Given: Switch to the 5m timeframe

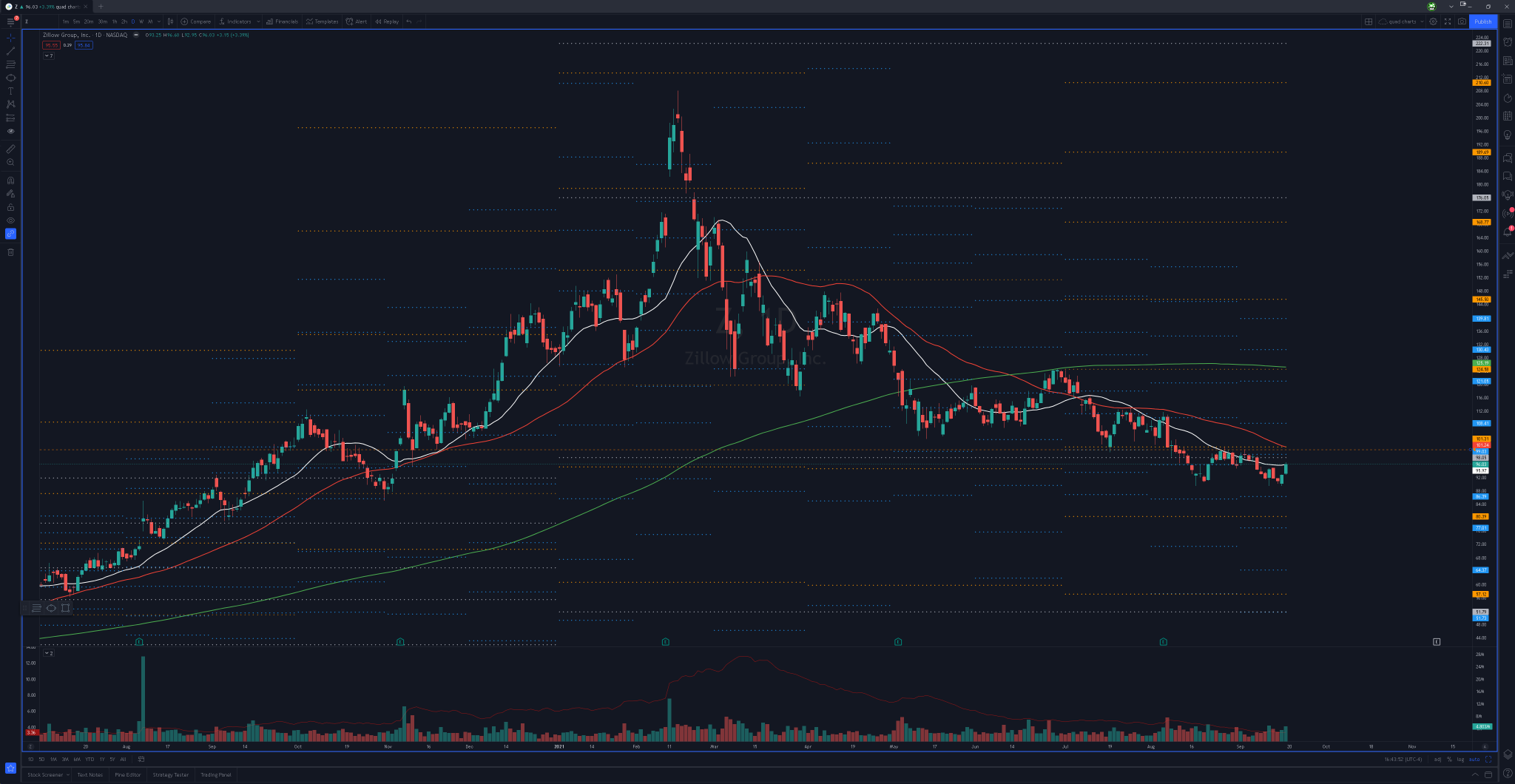Looking at the screenshot, I should point(76,21).
